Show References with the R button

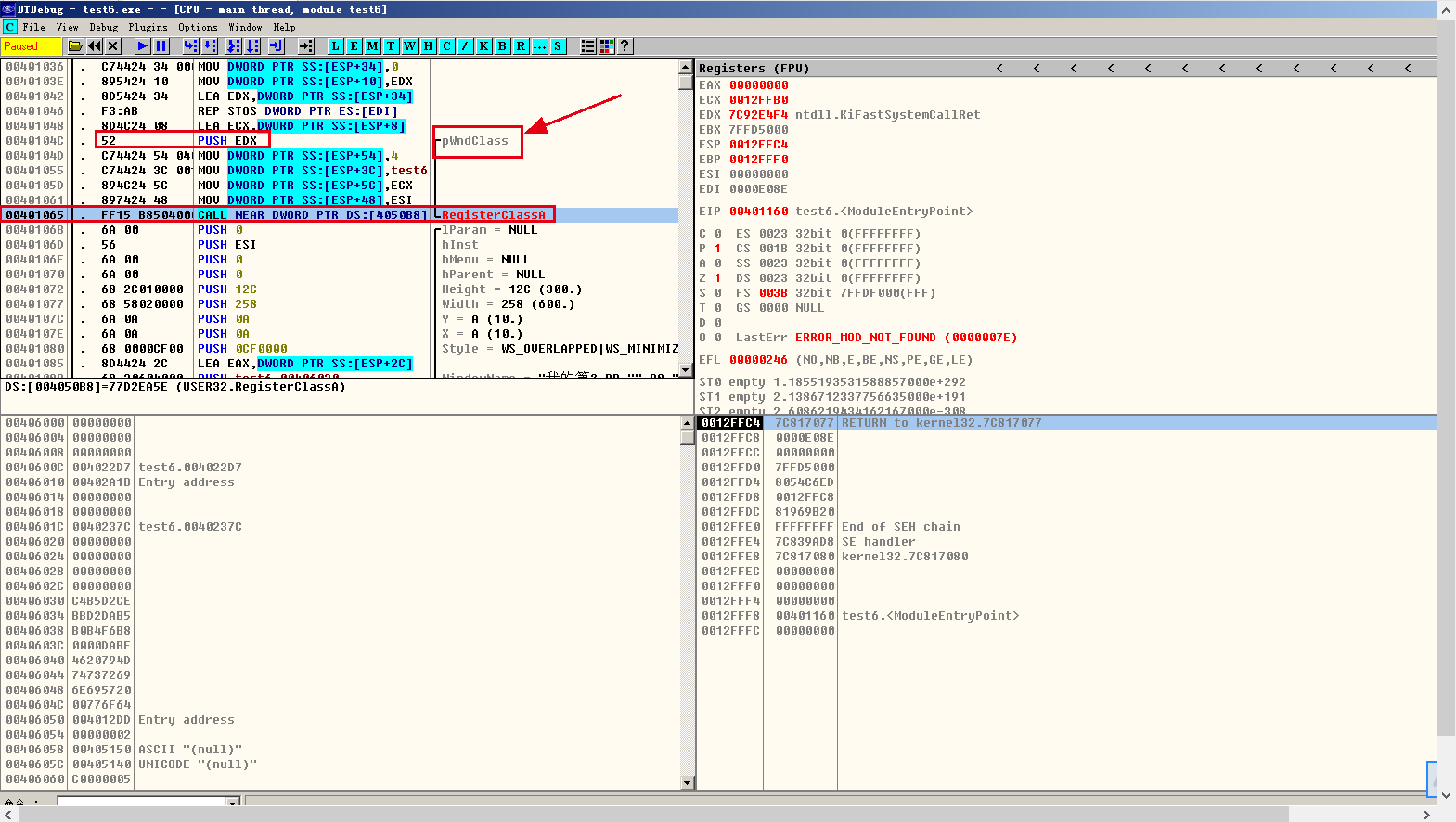click(521, 45)
